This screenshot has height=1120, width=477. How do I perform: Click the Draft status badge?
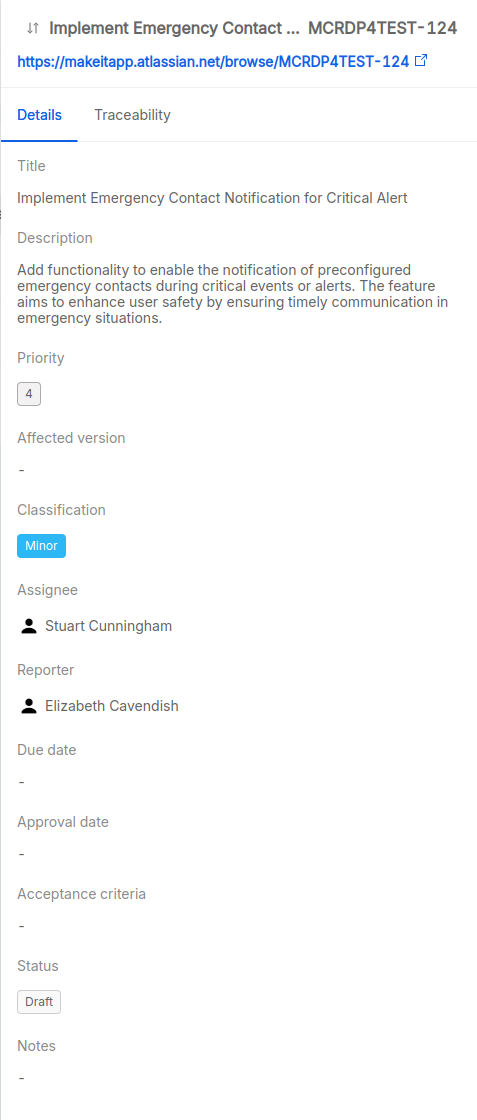39,1001
